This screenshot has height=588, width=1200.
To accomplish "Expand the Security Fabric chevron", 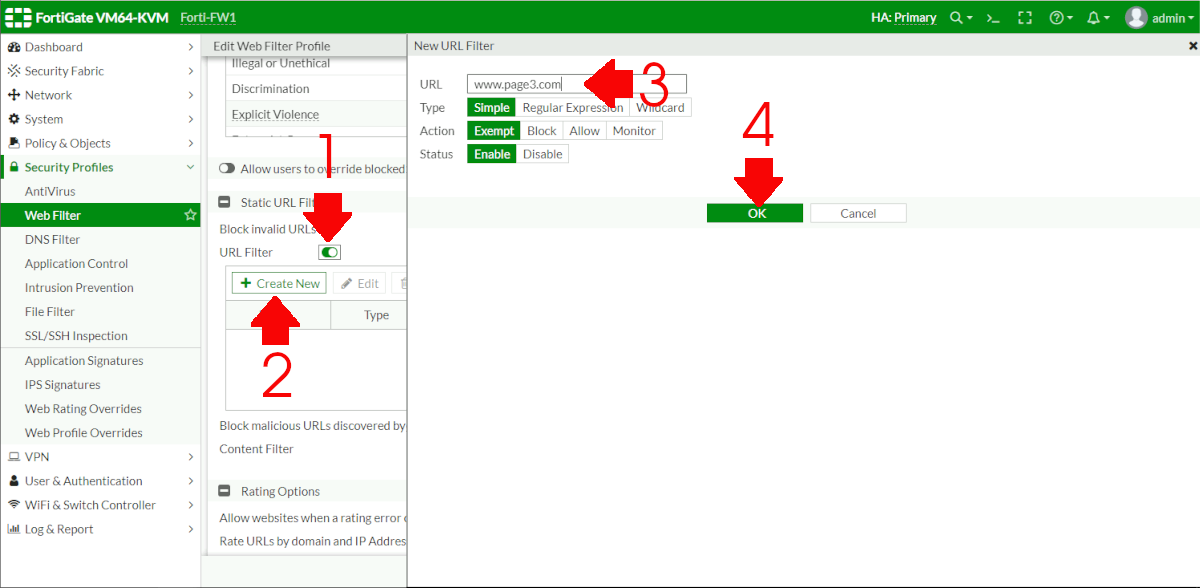I will [x=190, y=71].
